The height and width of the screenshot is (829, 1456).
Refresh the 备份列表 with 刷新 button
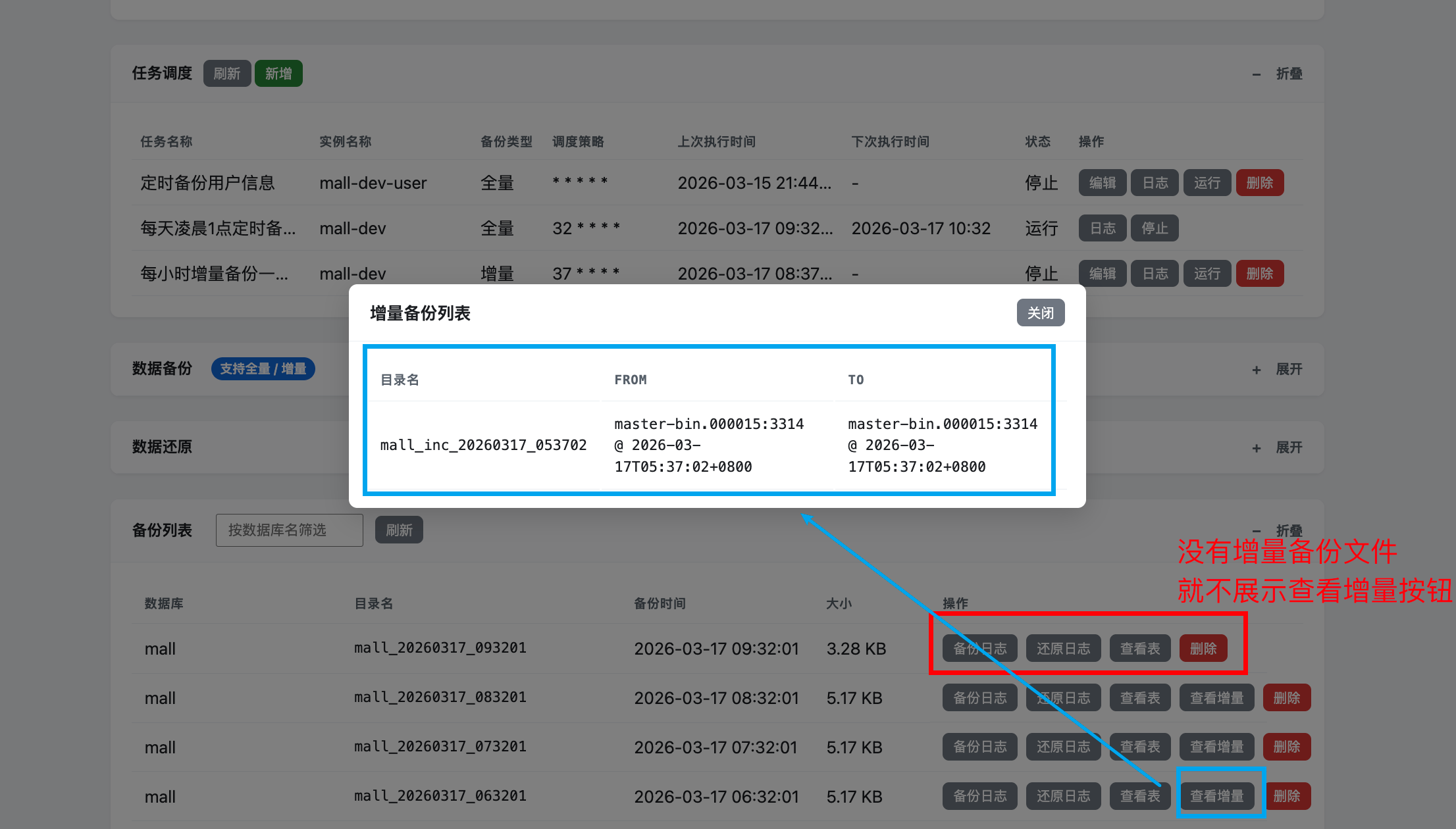tap(399, 530)
